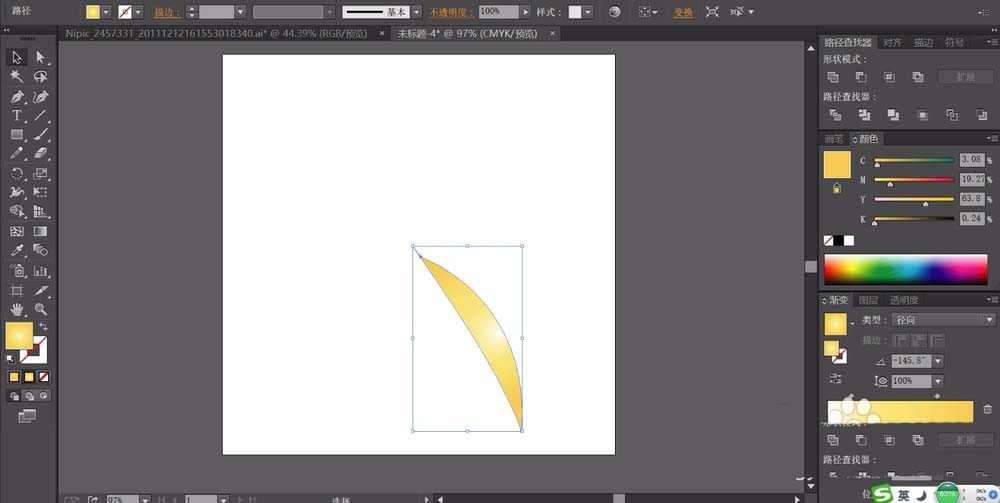Select the Zoom magnifier tool
Image resolution: width=1000 pixels, height=503 pixels.
tap(41, 309)
